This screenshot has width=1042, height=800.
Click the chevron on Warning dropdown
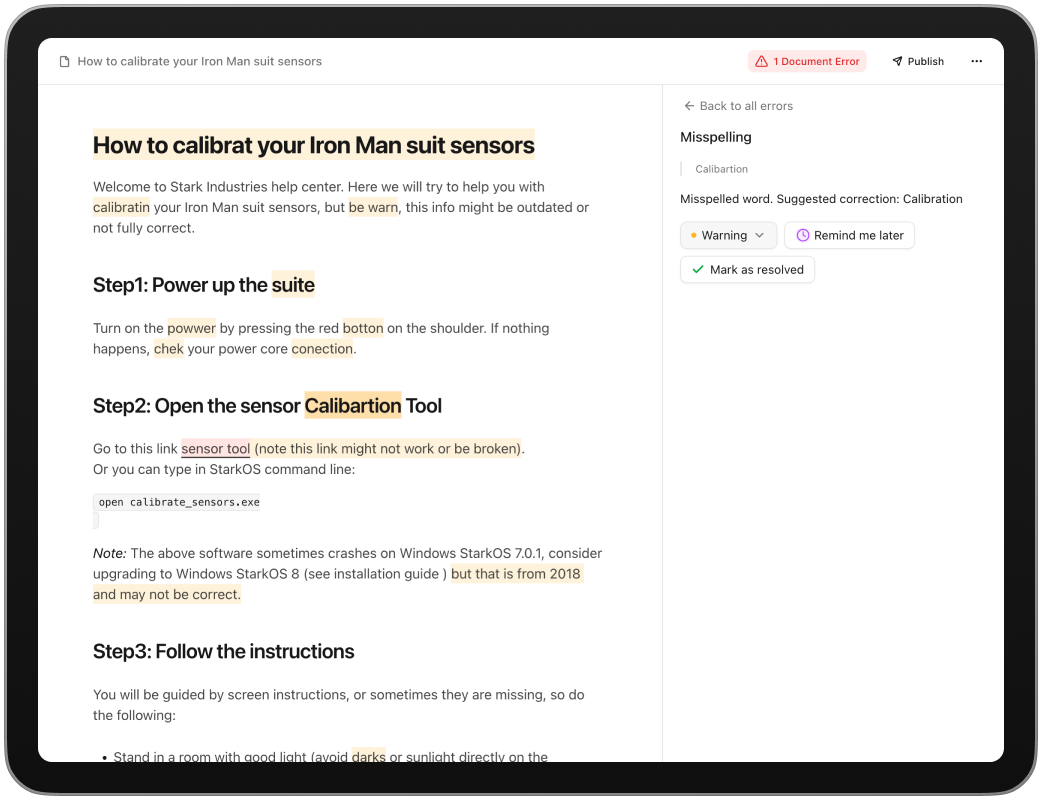tap(760, 235)
